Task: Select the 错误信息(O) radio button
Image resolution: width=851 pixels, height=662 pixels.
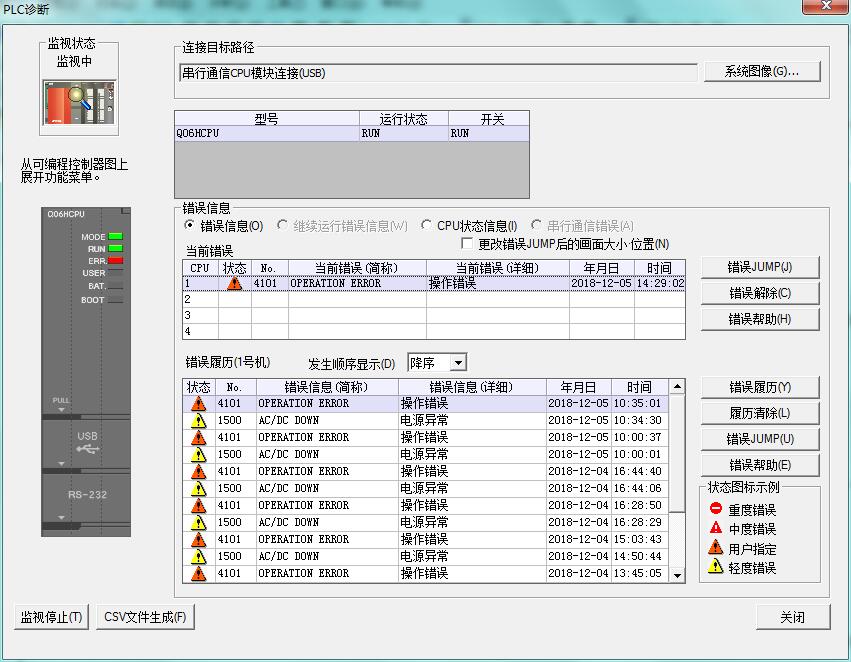Action: click(x=191, y=226)
